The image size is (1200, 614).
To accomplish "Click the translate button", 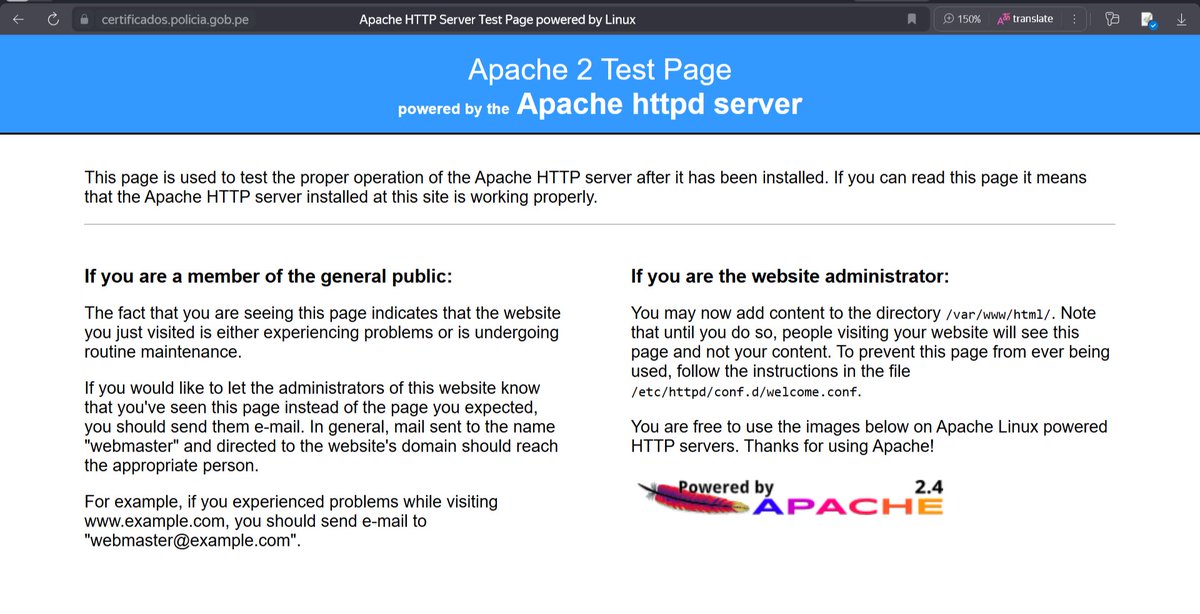I will (x=1025, y=19).
